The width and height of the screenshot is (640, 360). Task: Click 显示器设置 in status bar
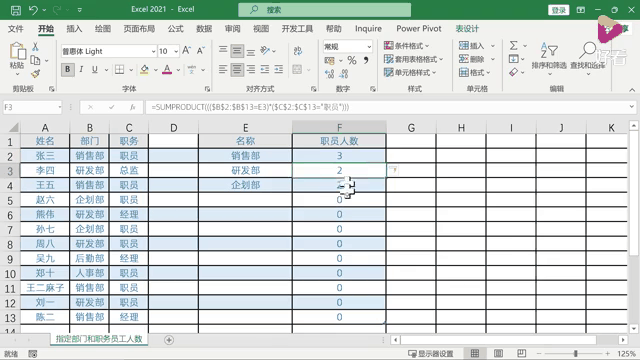[x=431, y=353]
